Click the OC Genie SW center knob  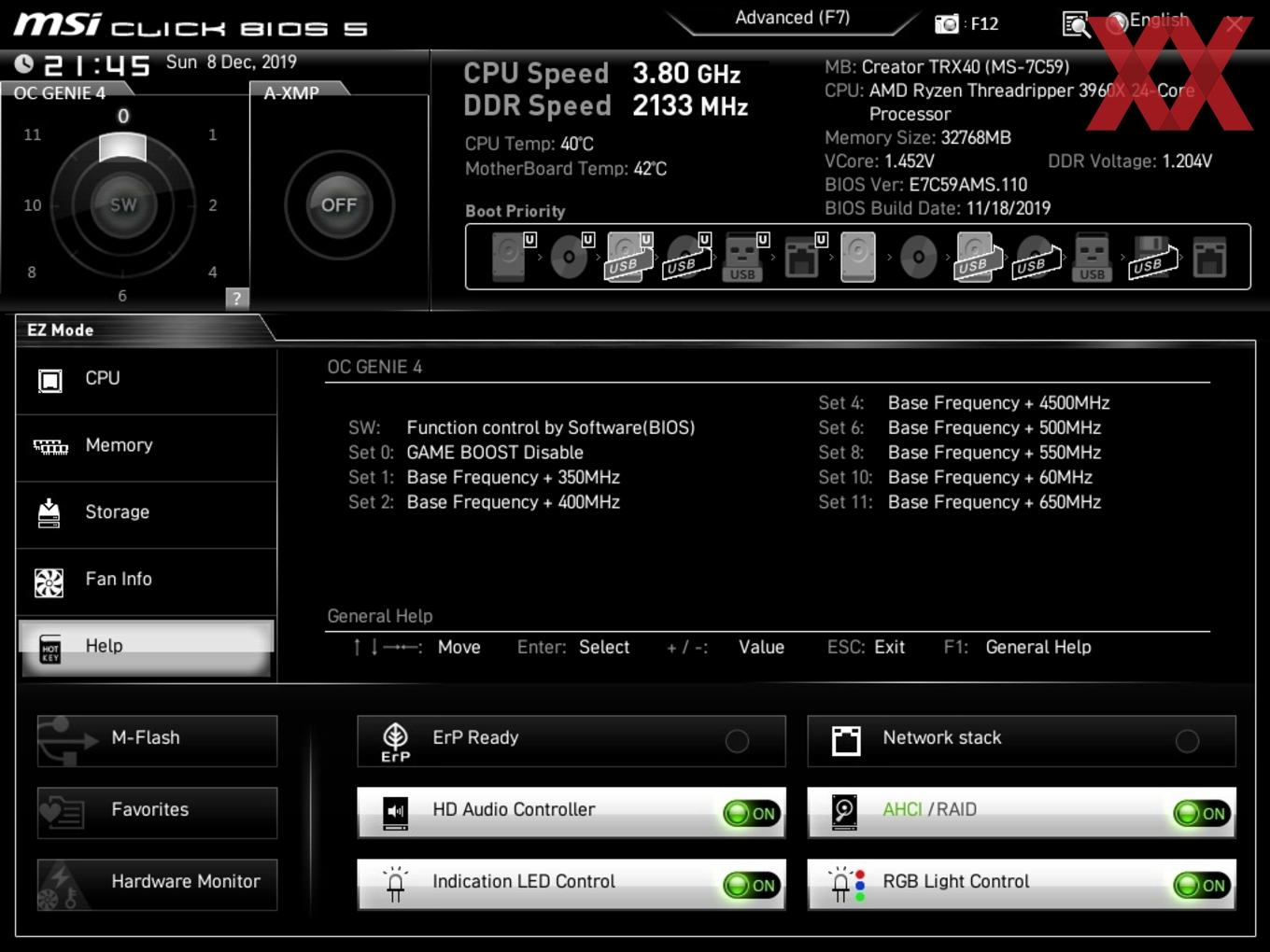(122, 205)
